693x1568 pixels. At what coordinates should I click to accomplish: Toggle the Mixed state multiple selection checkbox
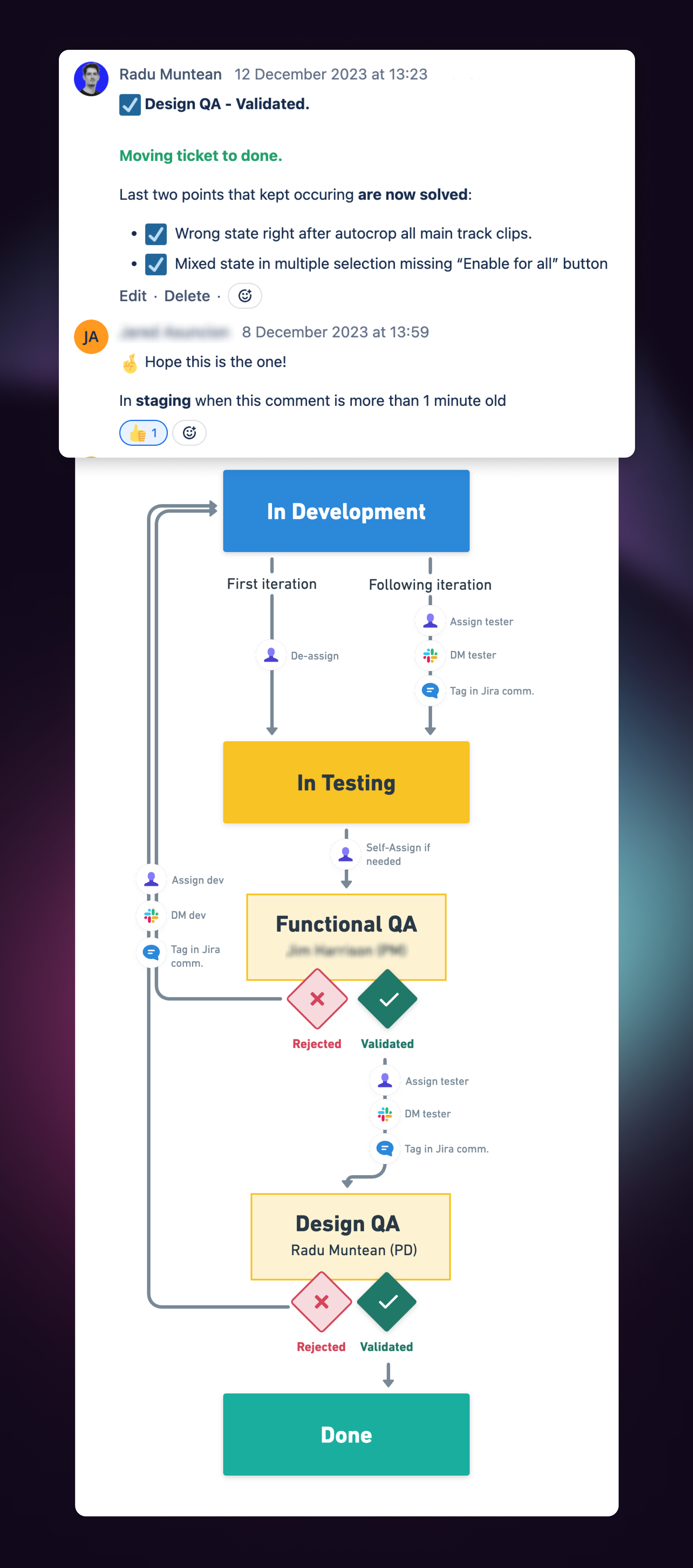[156, 264]
